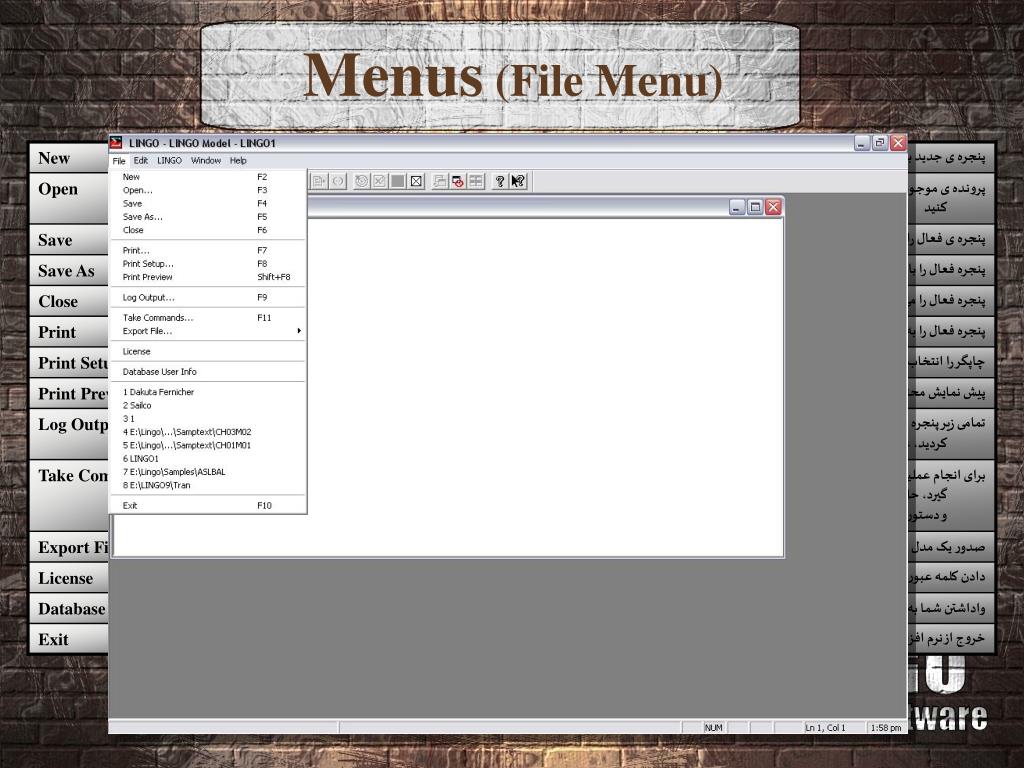Choose New from the File menu
The width and height of the screenshot is (1024, 768).
point(208,177)
